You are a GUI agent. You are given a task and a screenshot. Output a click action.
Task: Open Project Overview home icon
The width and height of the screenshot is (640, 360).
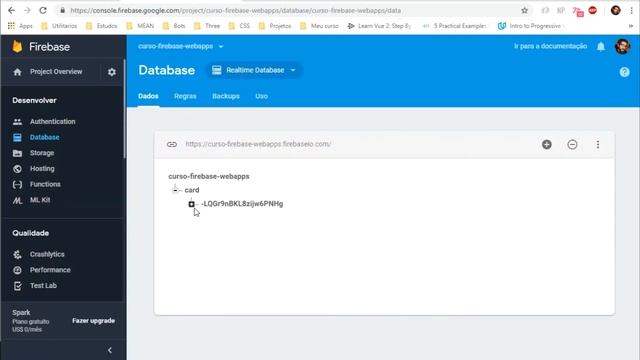pos(17,72)
